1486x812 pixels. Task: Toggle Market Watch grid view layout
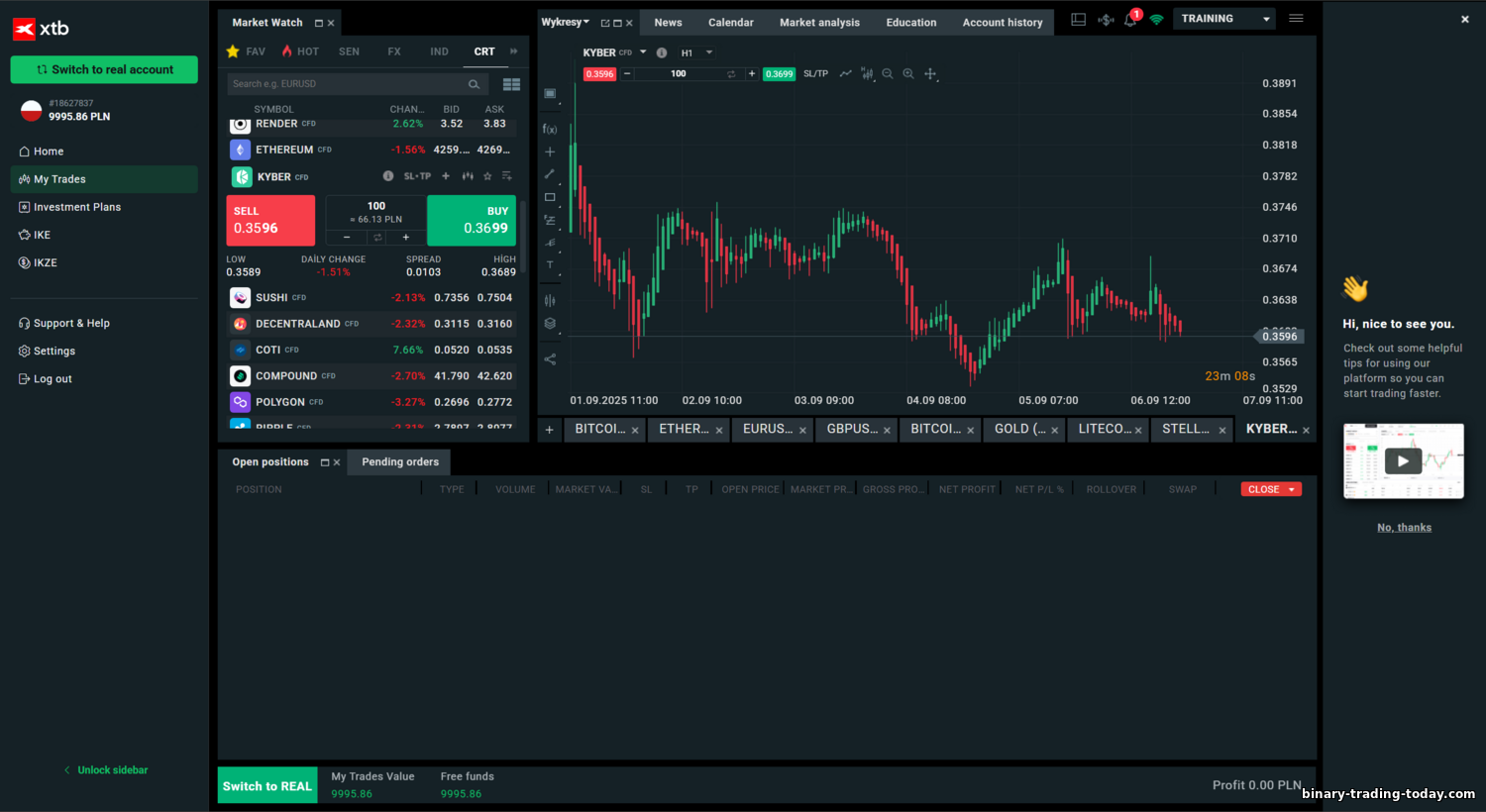[x=511, y=84]
